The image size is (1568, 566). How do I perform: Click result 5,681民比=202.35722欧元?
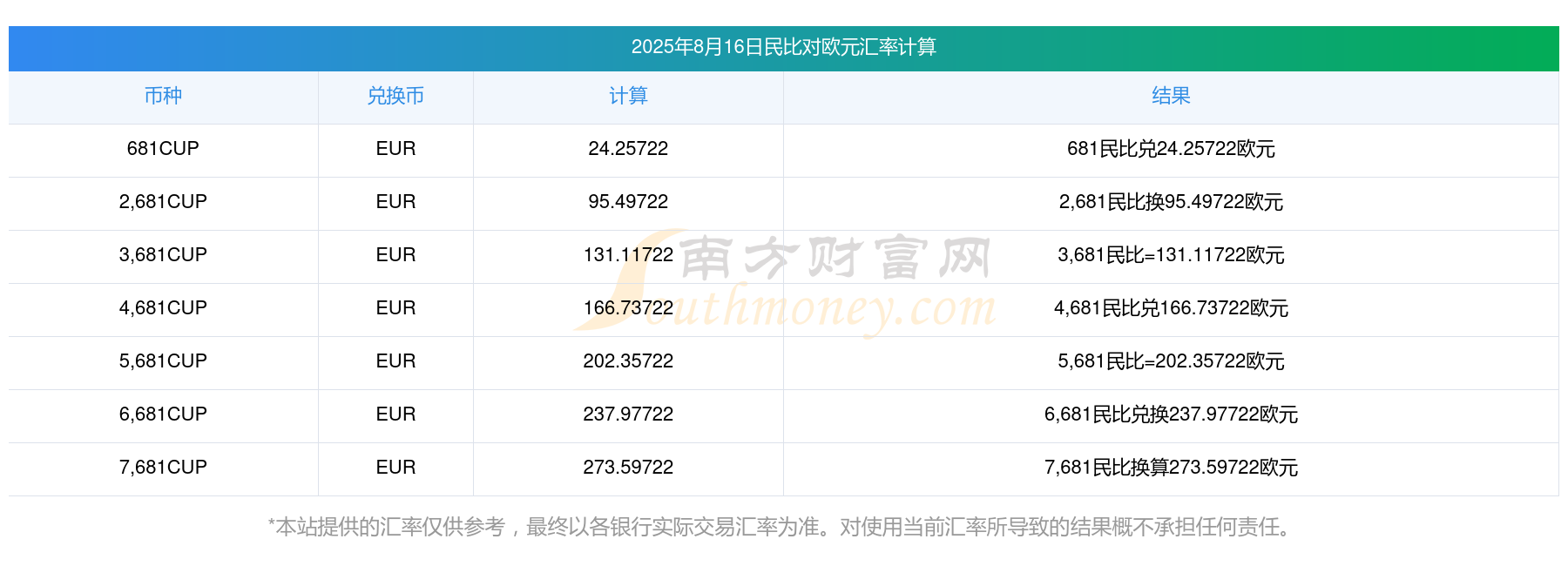click(x=1171, y=361)
